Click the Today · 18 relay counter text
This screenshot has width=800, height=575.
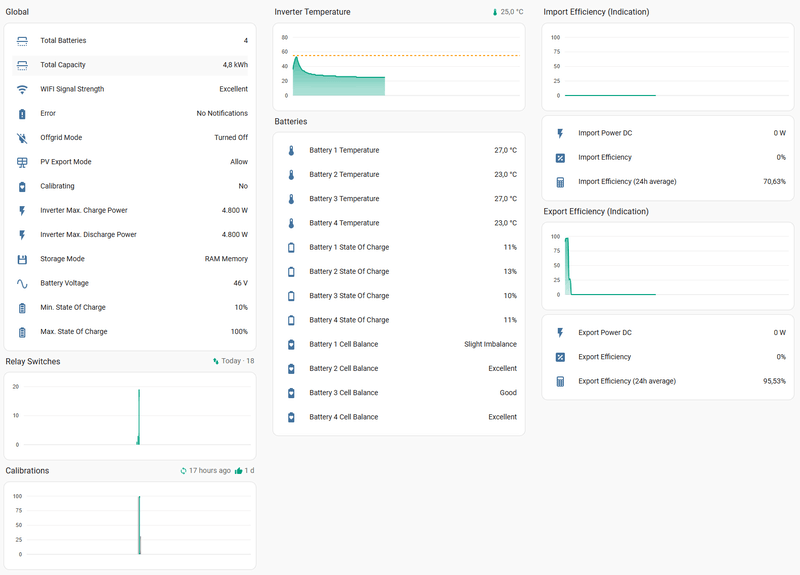click(238, 361)
